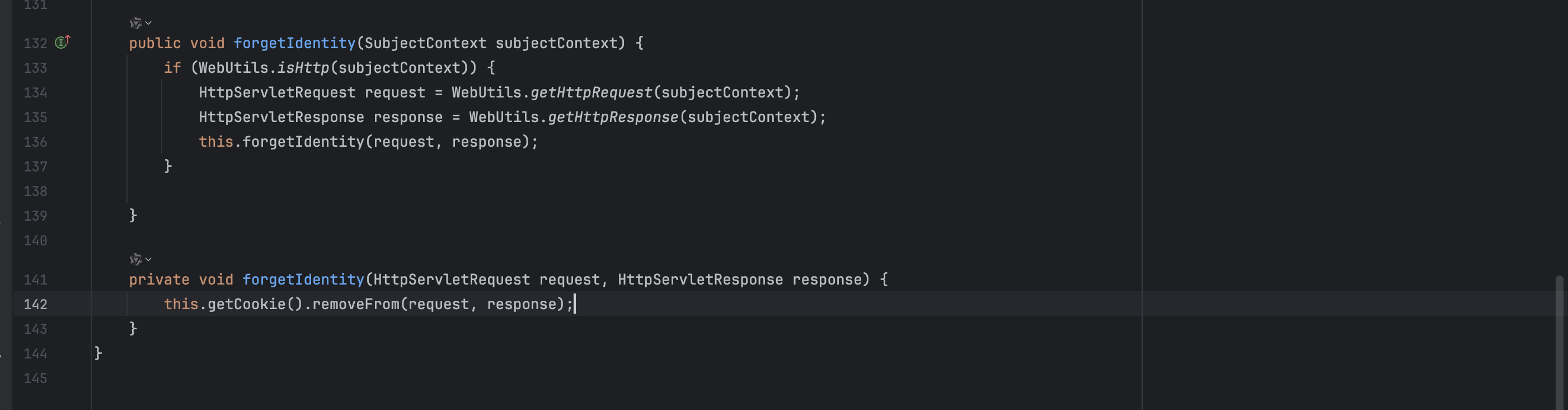Click line number 144 in the gutter
The image size is (1568, 410).
(35, 354)
